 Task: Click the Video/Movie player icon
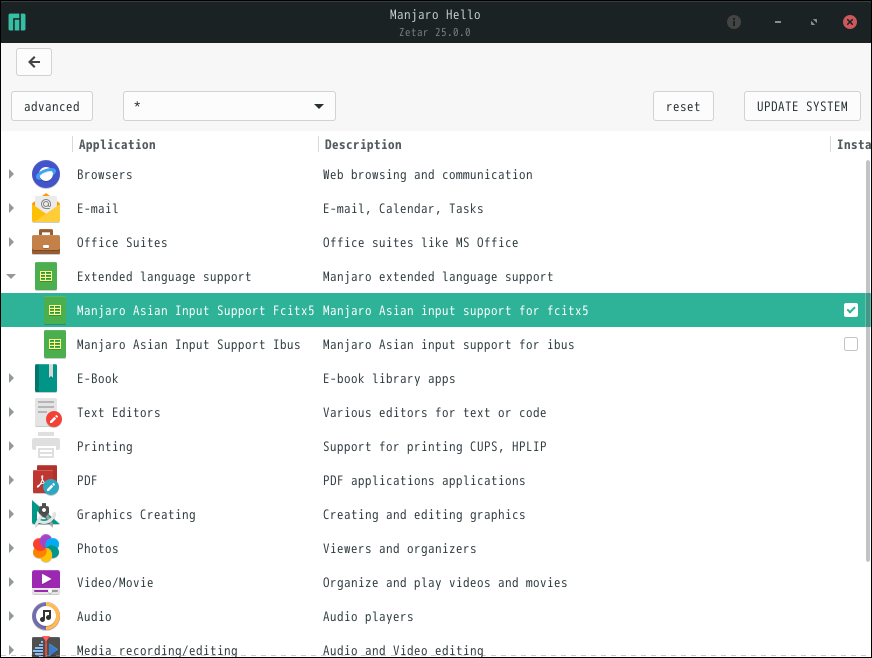click(x=46, y=582)
